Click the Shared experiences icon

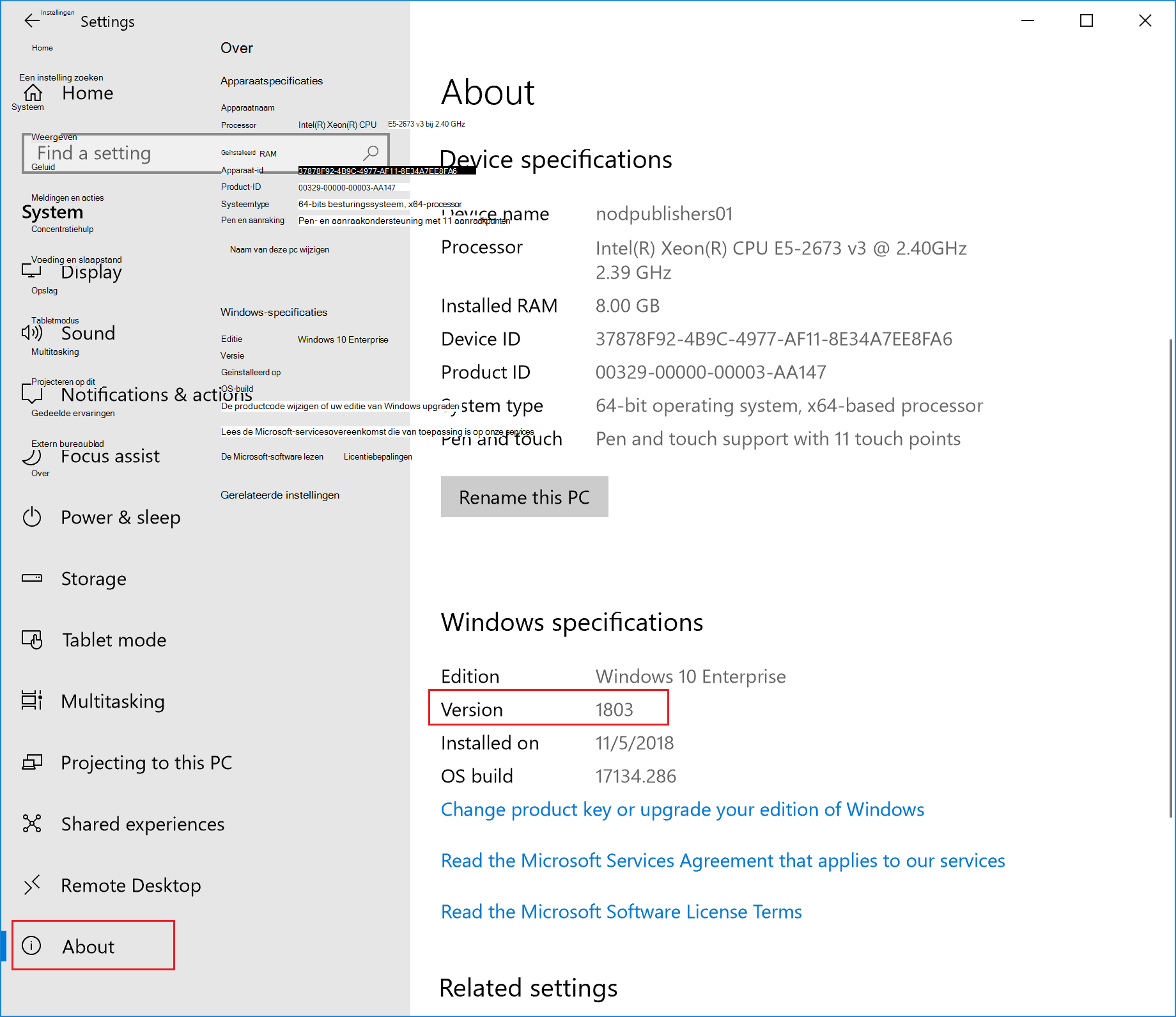tap(32, 824)
